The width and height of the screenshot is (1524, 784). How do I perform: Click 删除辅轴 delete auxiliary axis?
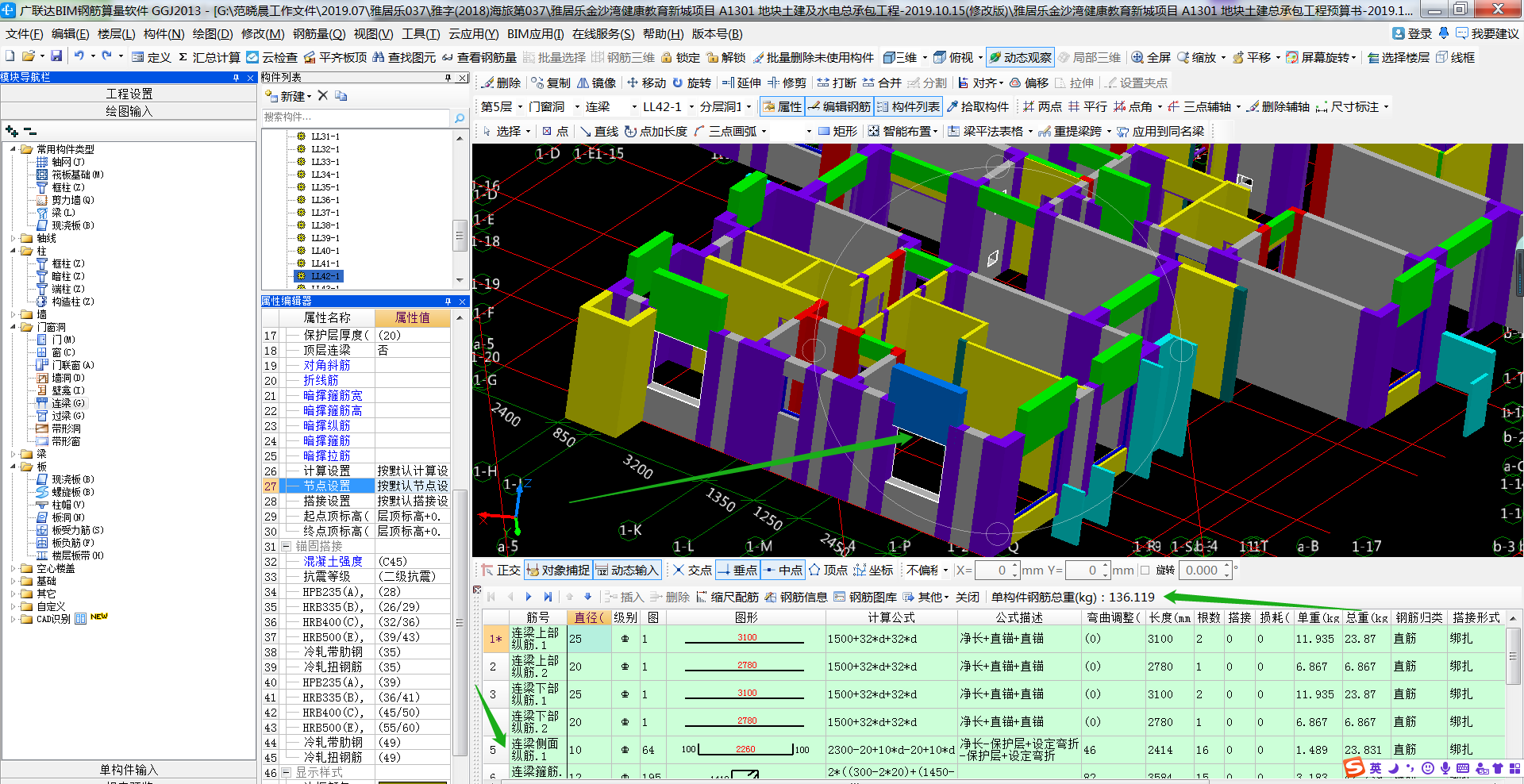1277,106
